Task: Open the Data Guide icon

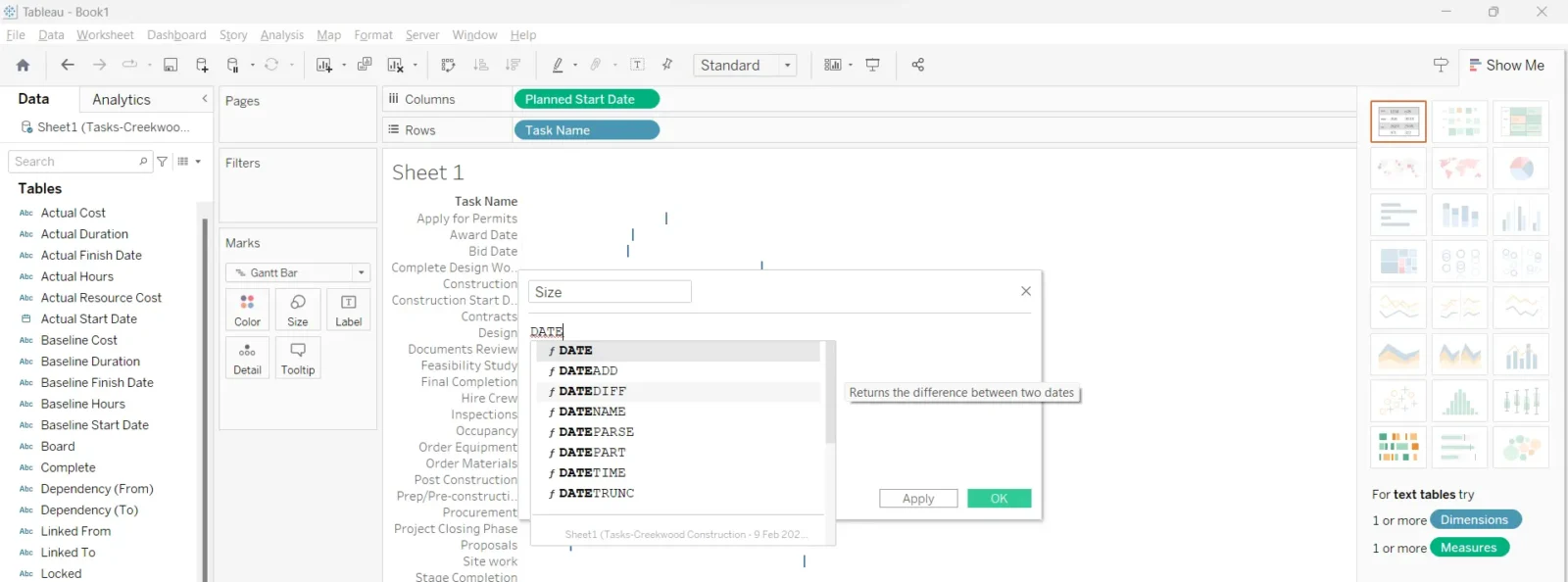Action: click(x=1441, y=65)
